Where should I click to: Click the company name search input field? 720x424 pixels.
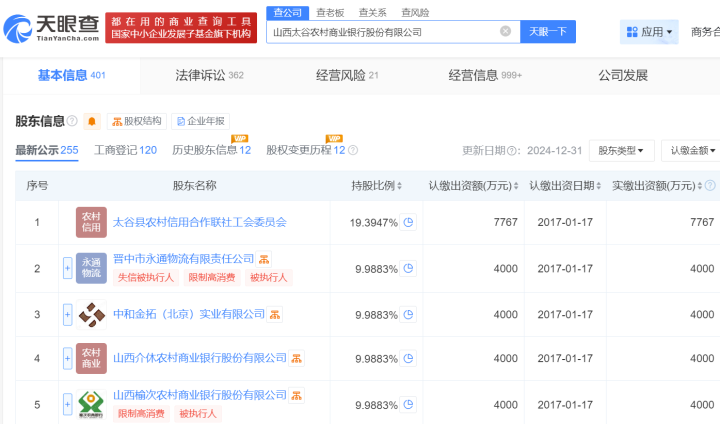click(380, 32)
